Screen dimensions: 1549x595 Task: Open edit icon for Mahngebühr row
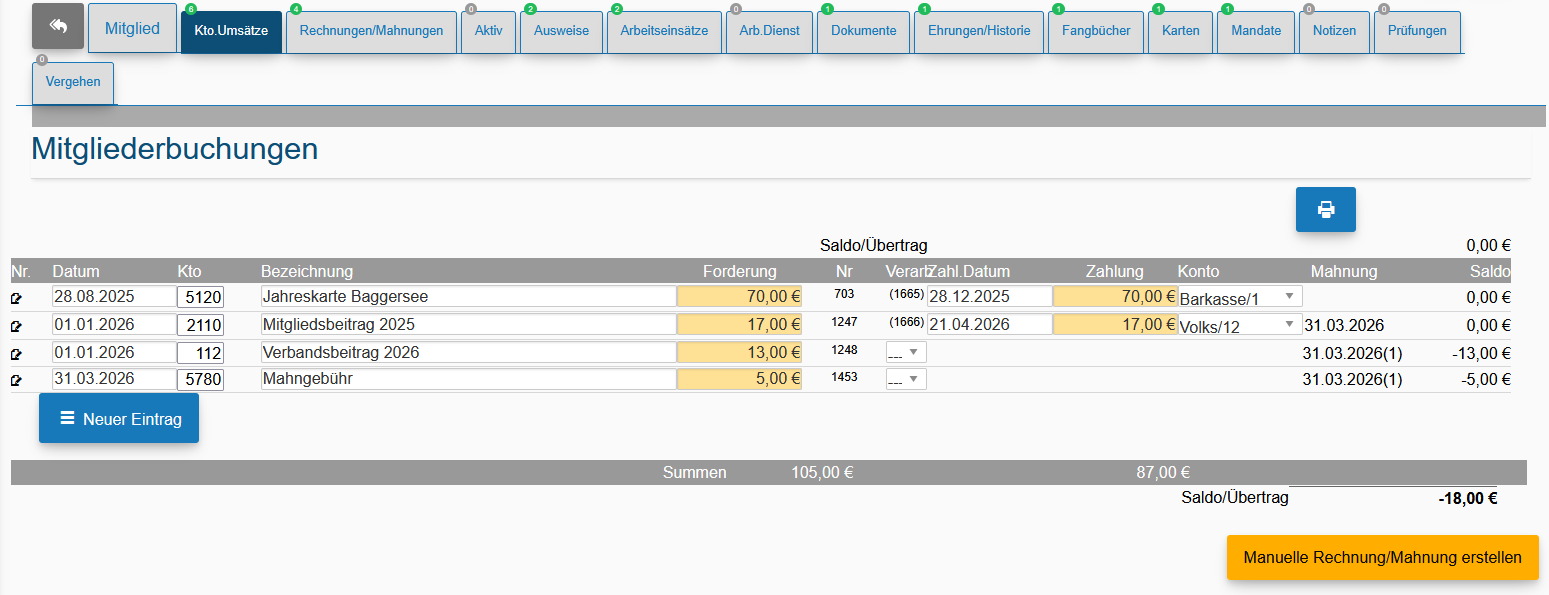point(16,380)
